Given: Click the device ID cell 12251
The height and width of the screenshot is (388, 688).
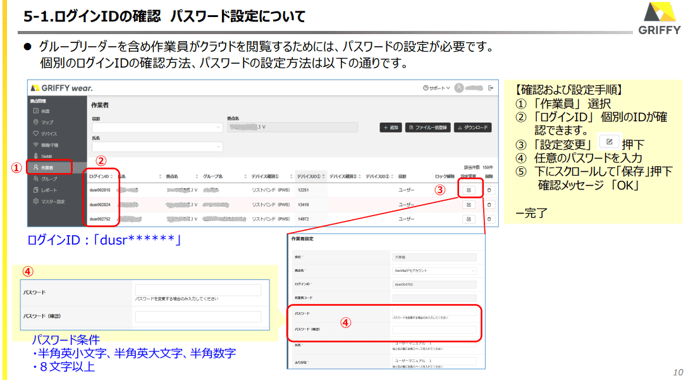Looking at the screenshot, I should (x=303, y=190).
